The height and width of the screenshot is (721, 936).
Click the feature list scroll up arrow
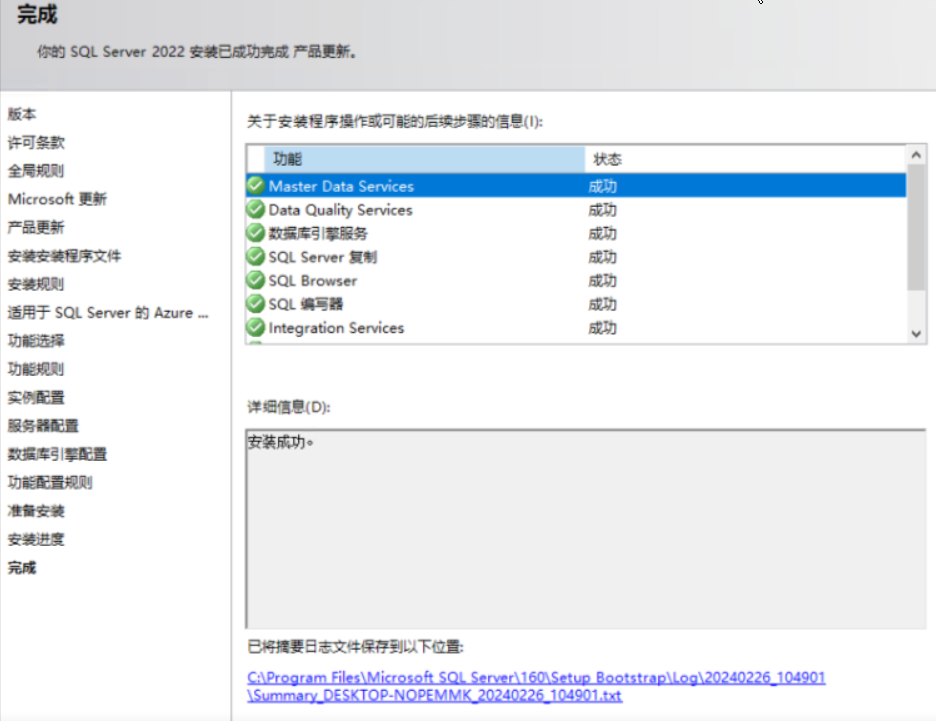tap(916, 155)
